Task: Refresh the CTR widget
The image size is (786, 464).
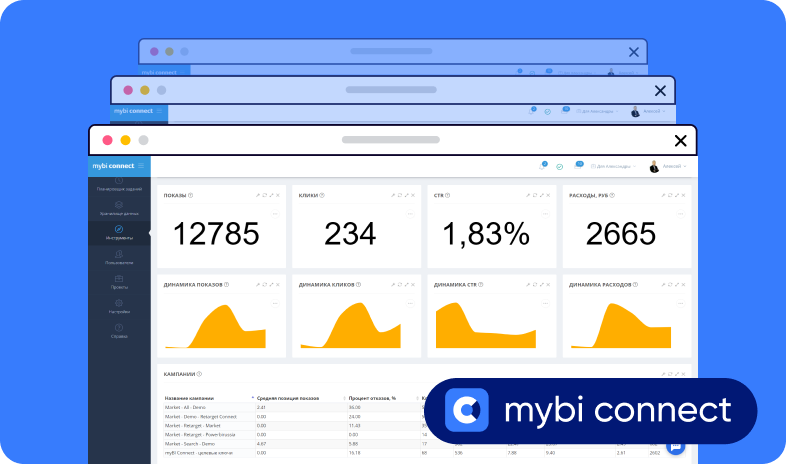Action: (535, 195)
